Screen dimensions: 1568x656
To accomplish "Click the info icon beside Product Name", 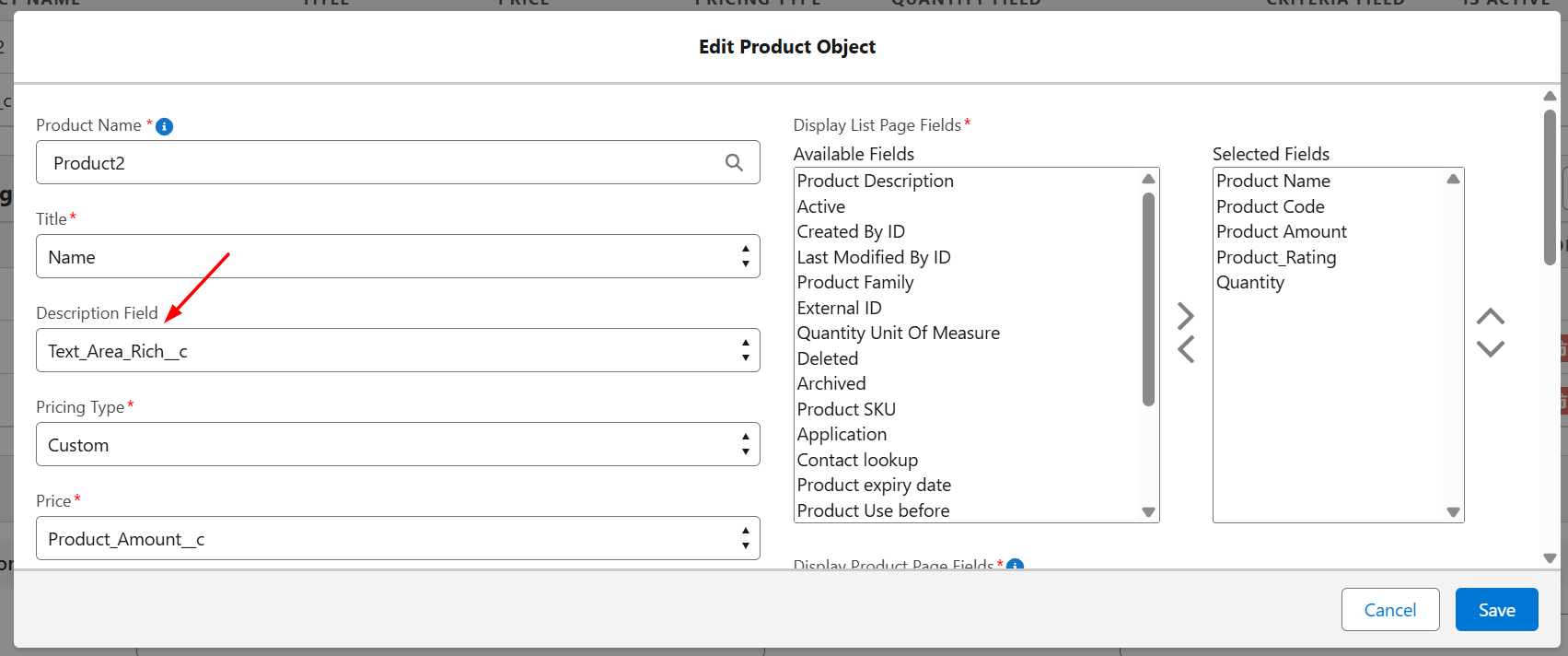I will point(165,126).
